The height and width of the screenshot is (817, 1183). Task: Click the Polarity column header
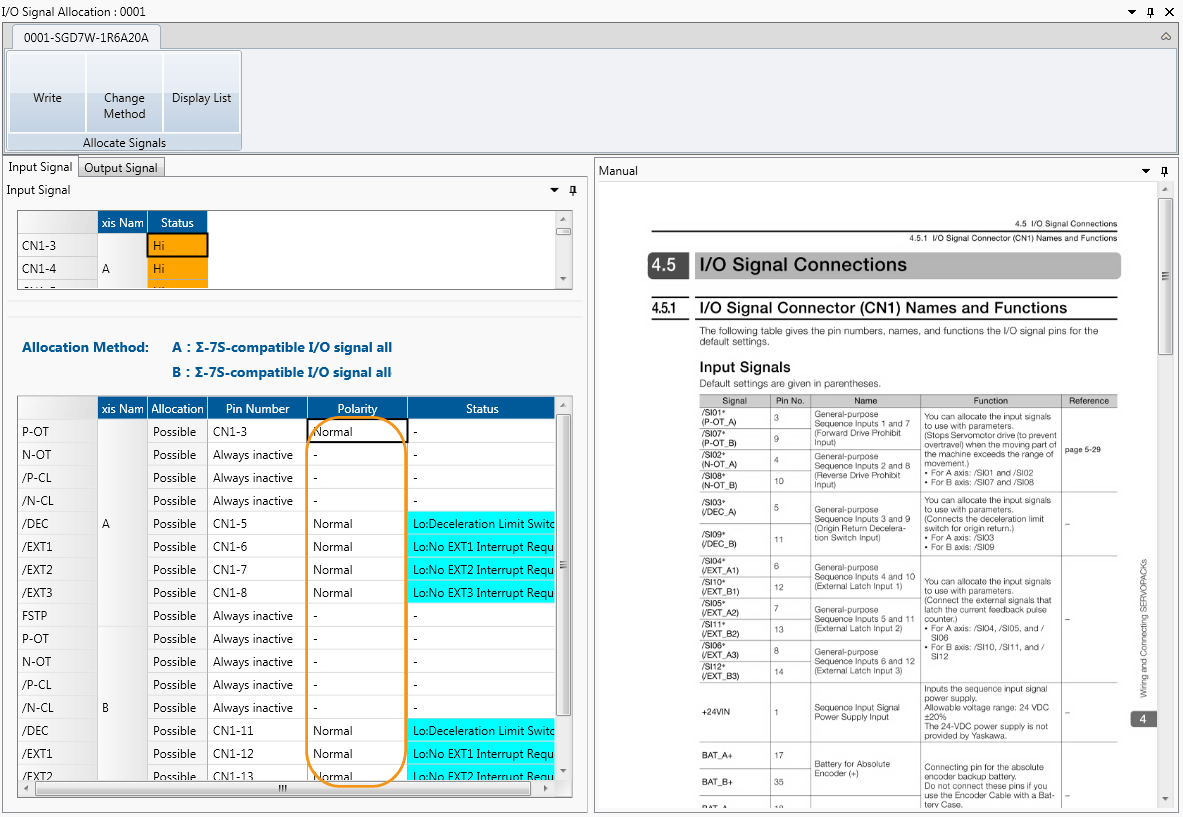tap(357, 409)
